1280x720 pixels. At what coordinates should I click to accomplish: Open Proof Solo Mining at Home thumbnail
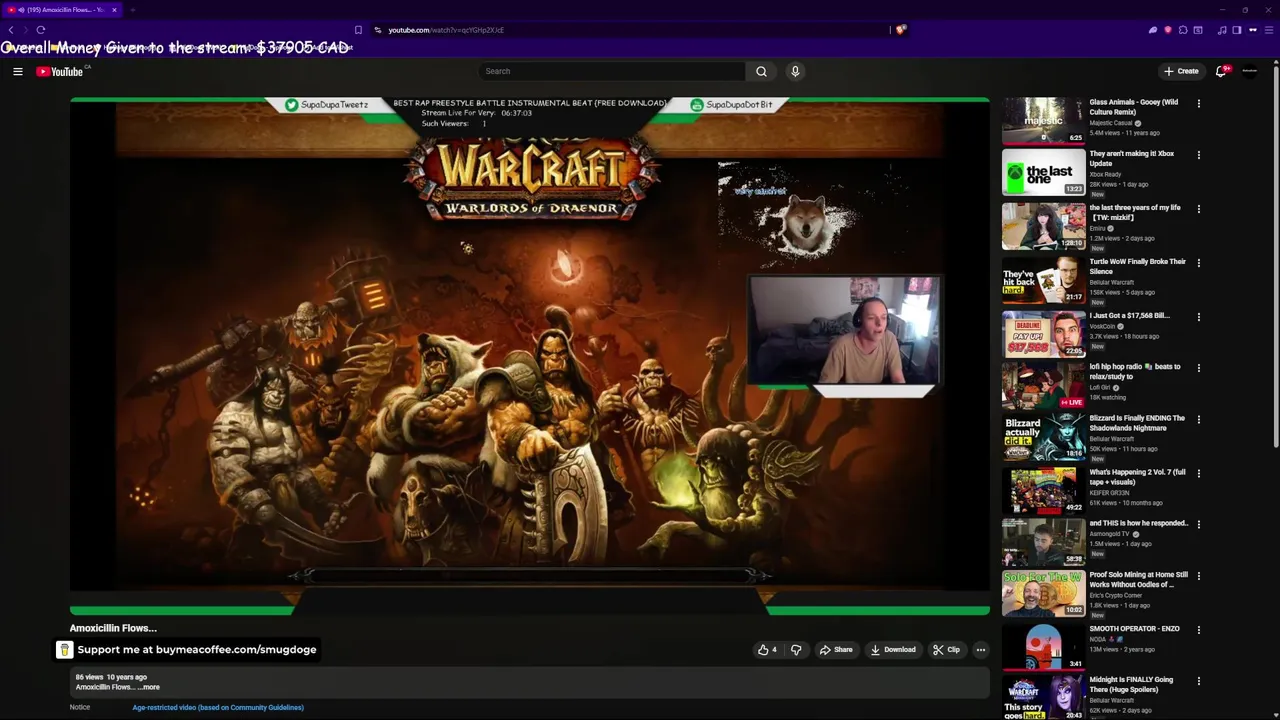pos(1043,594)
